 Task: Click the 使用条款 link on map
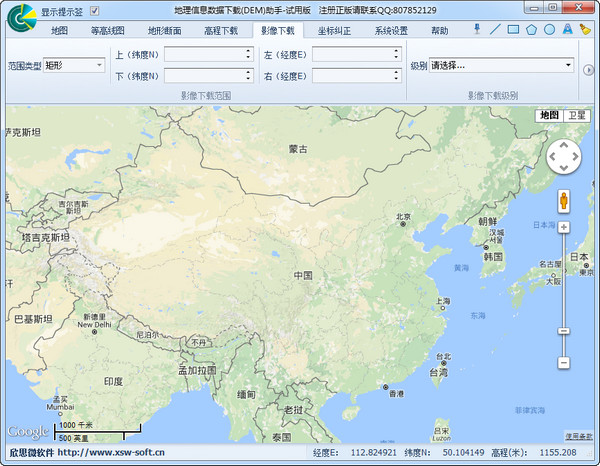(579, 436)
